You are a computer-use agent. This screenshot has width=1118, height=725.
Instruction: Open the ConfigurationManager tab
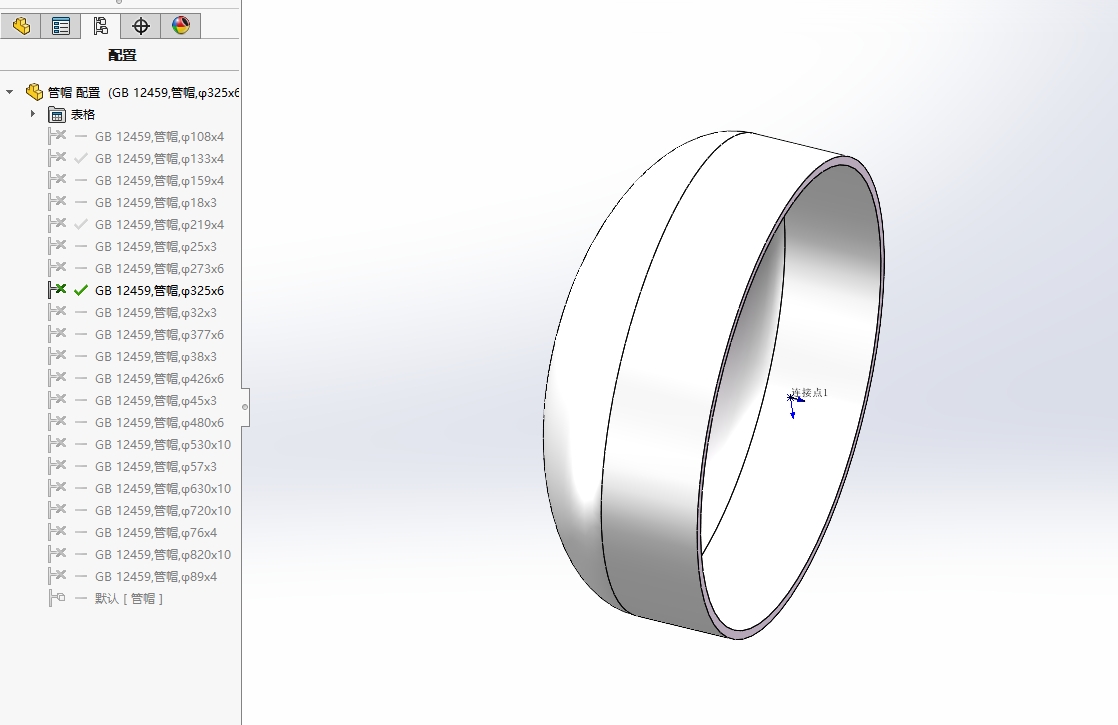101,26
